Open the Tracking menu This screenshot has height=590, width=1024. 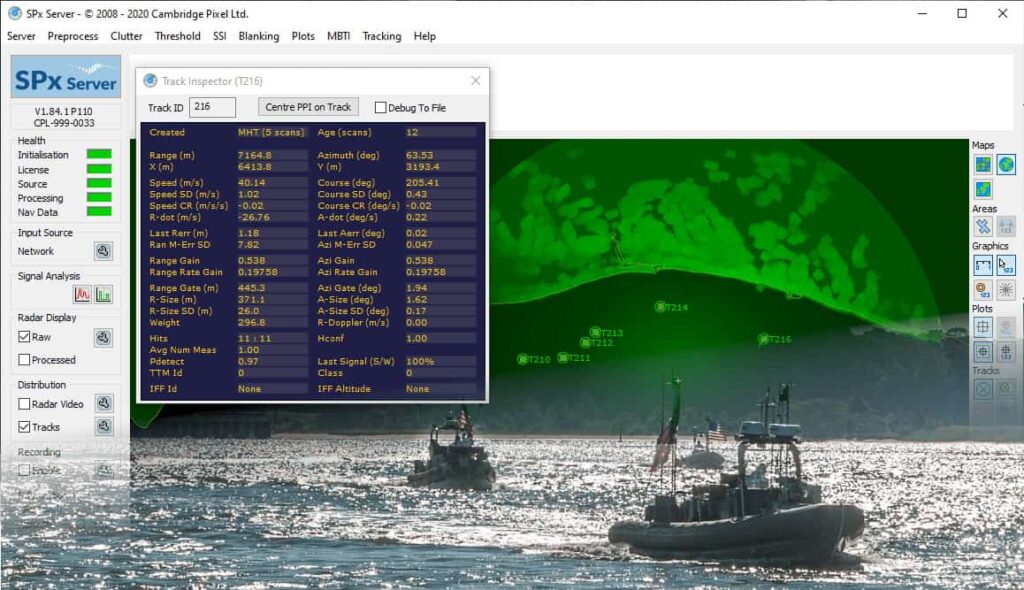[x=382, y=36]
